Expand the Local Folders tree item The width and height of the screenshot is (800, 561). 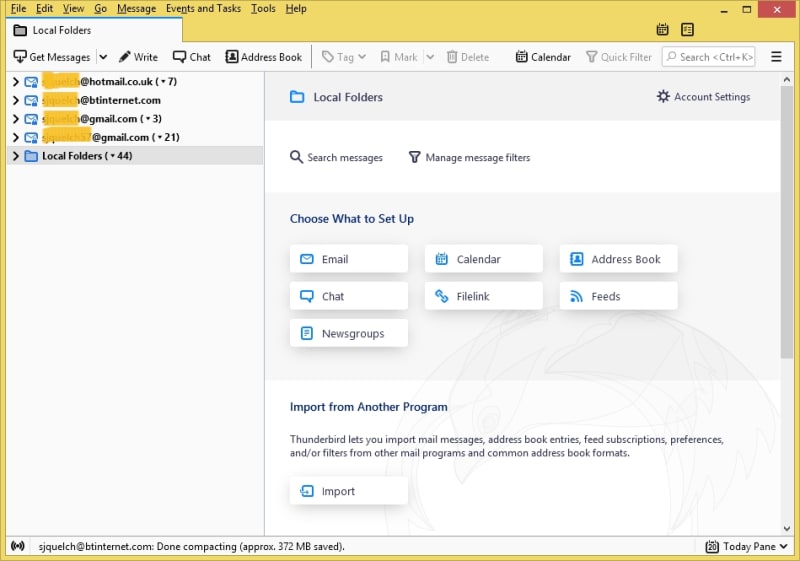[16, 156]
